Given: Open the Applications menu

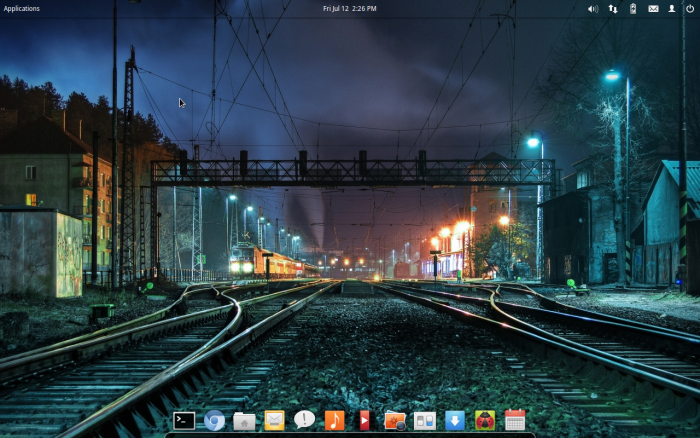Looking at the screenshot, I should [22, 8].
